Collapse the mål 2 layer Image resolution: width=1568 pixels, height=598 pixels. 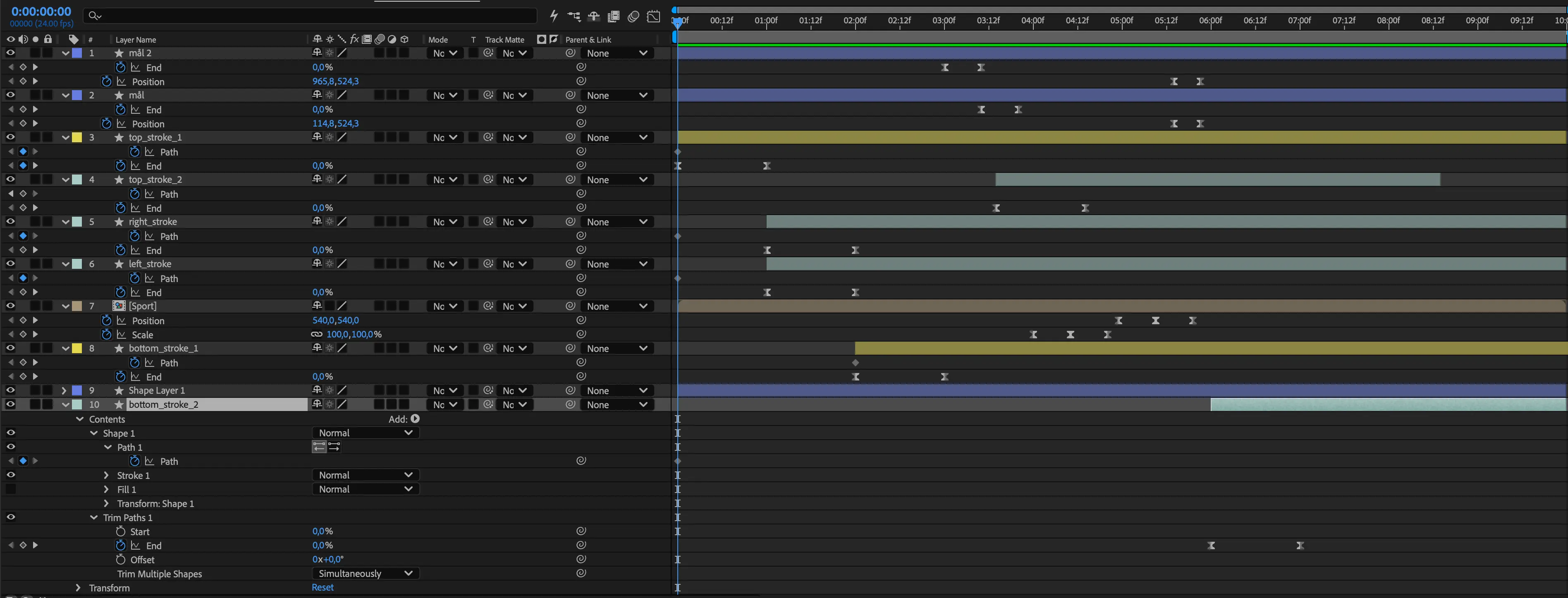[65, 53]
